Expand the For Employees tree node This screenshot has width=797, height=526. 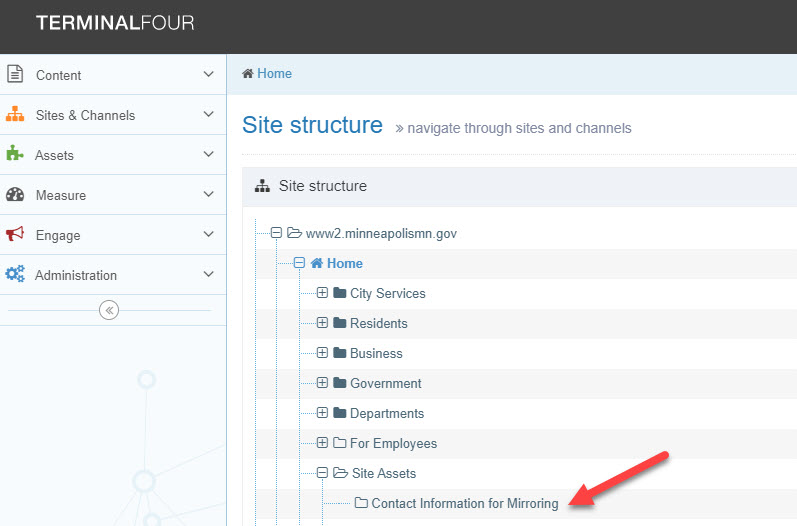pyautogui.click(x=322, y=443)
